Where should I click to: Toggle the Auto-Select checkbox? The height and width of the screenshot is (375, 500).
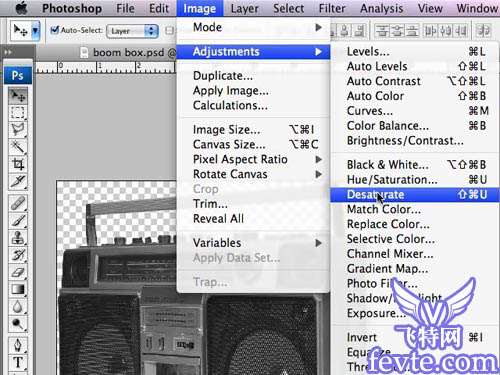point(54,30)
